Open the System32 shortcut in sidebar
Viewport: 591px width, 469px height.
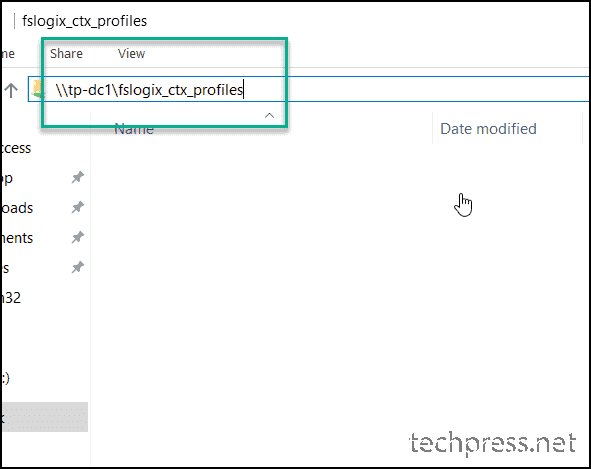click(x=11, y=298)
